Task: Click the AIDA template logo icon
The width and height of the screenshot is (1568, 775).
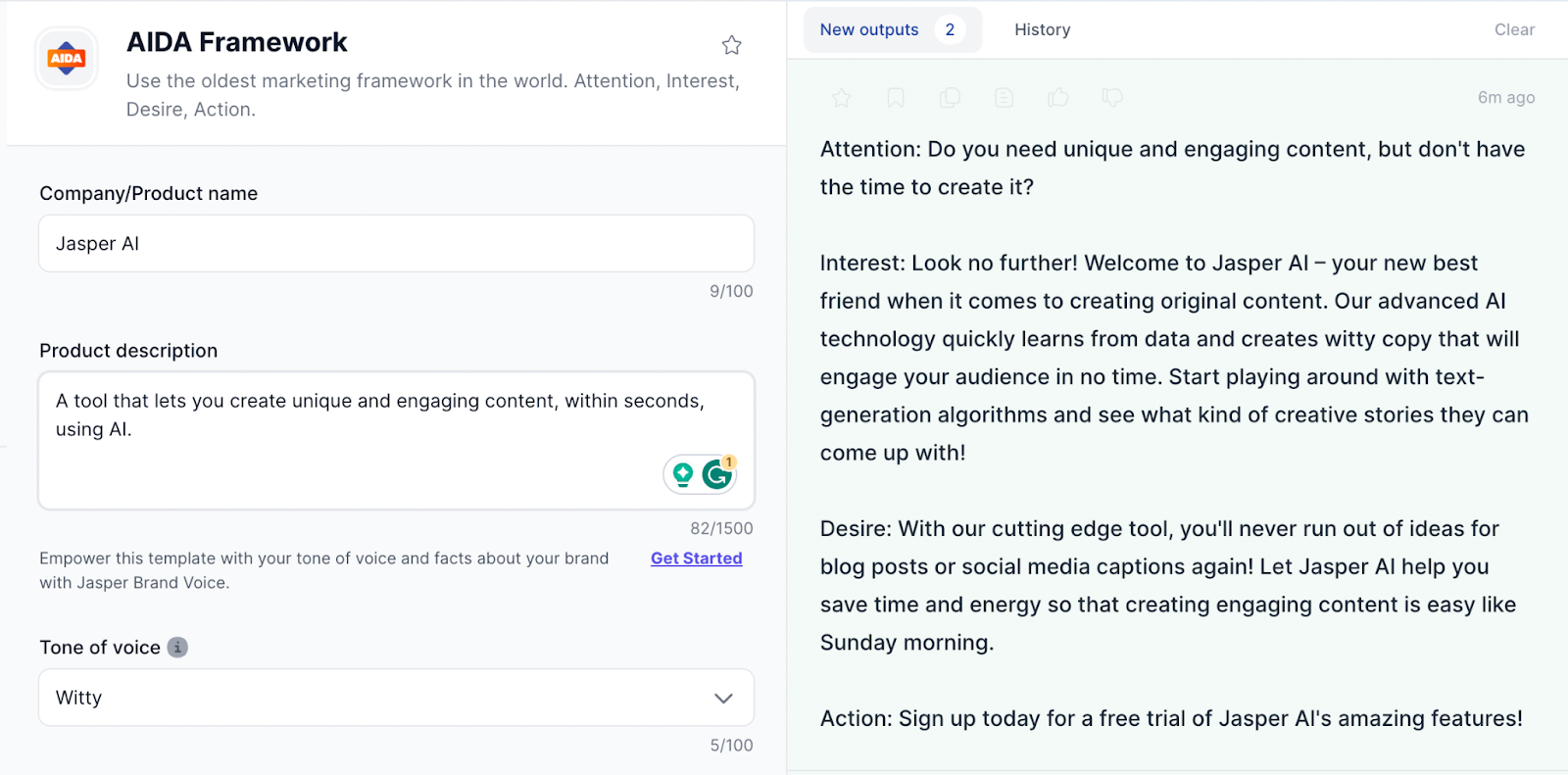Action: click(x=67, y=59)
